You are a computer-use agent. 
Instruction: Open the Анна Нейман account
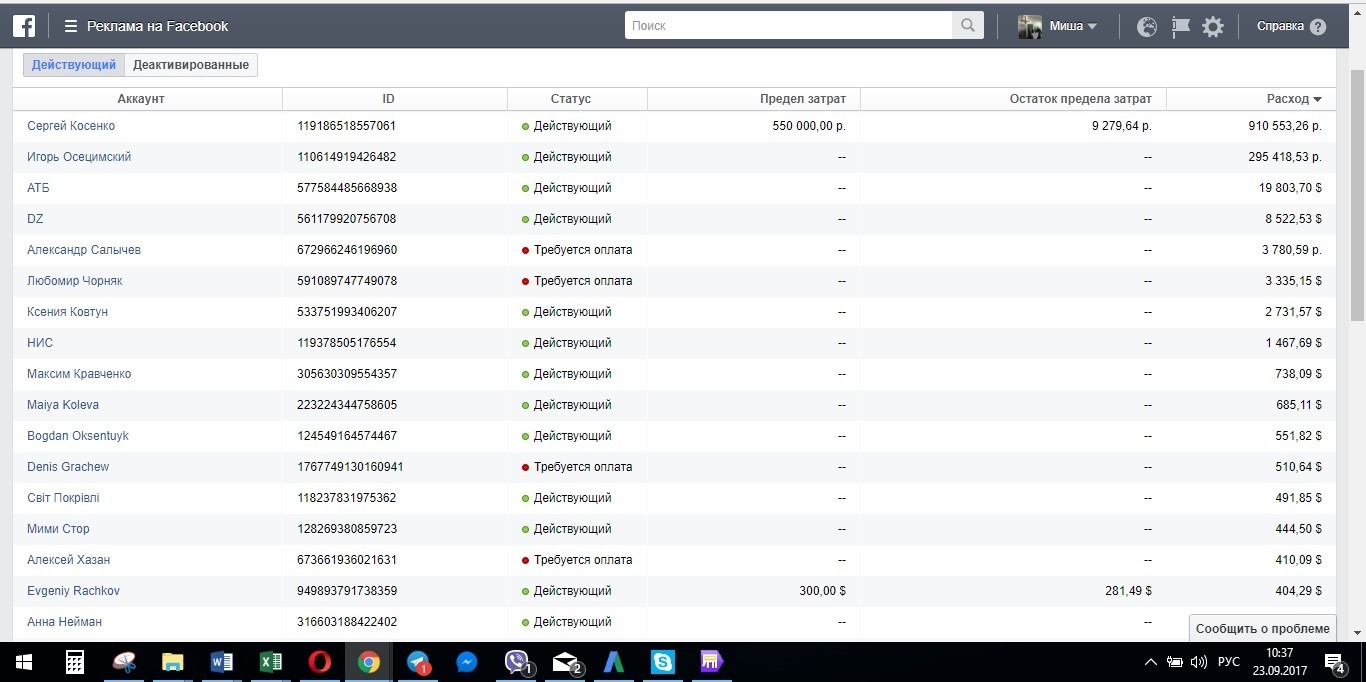pos(64,622)
